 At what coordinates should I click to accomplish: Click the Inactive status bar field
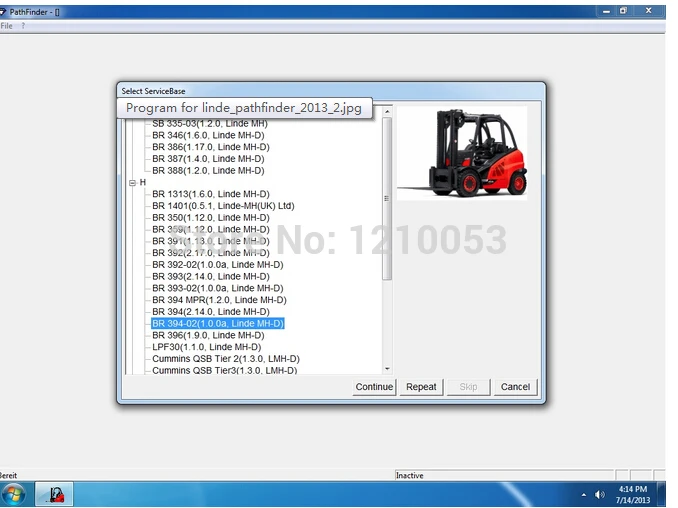pos(504,475)
